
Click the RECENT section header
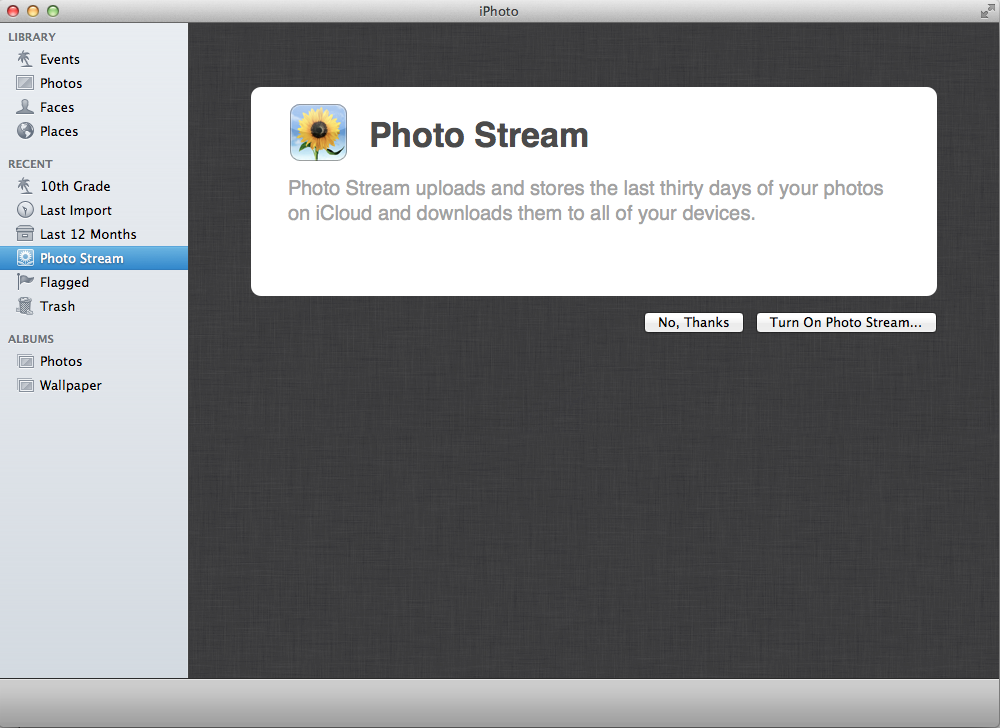[x=30, y=164]
